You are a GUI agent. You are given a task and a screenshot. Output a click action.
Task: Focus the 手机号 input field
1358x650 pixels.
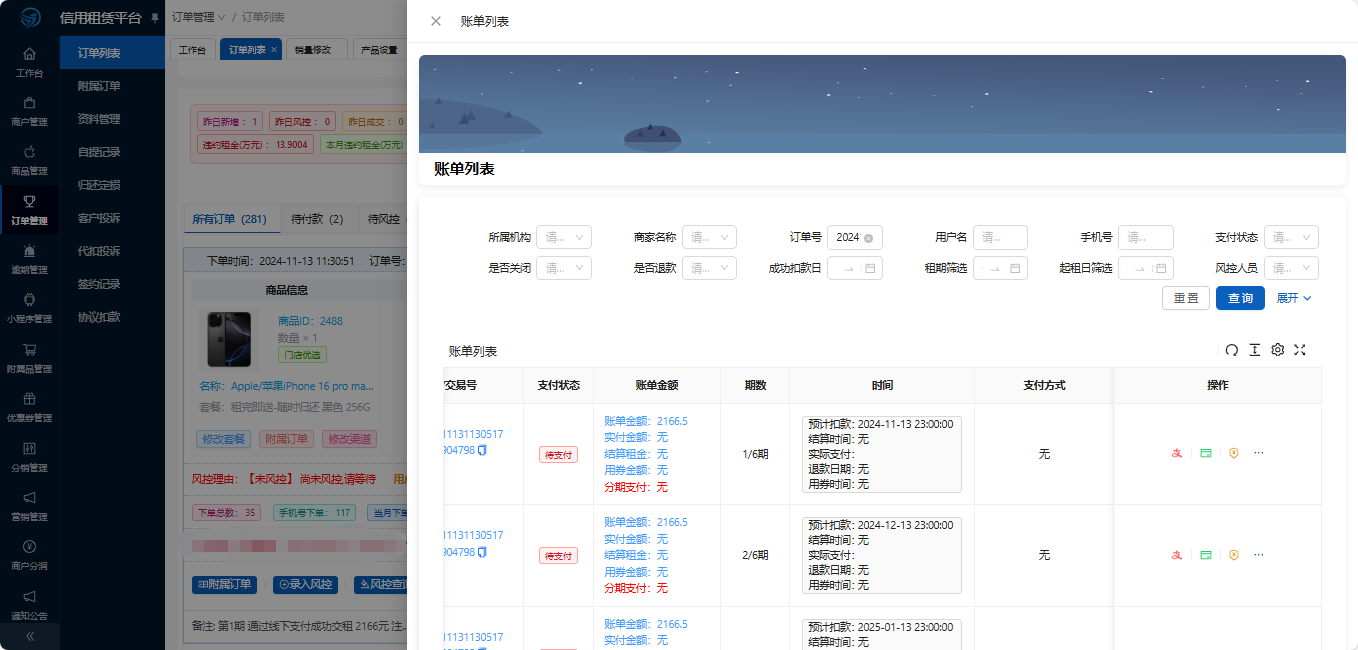(x=1145, y=238)
